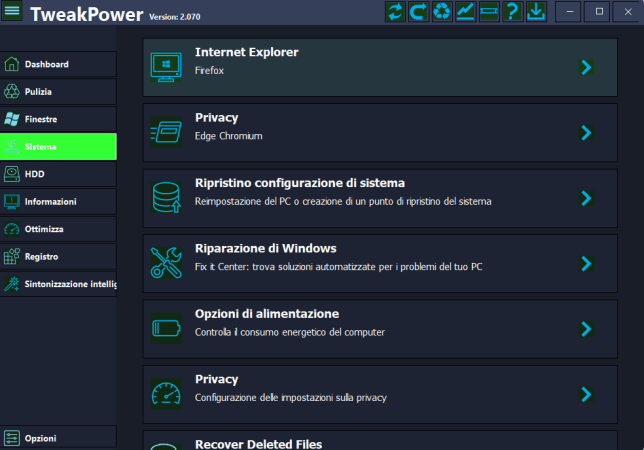Click the redo arrow toolbar icon
Viewport: 644px width, 450px height.
(418, 12)
